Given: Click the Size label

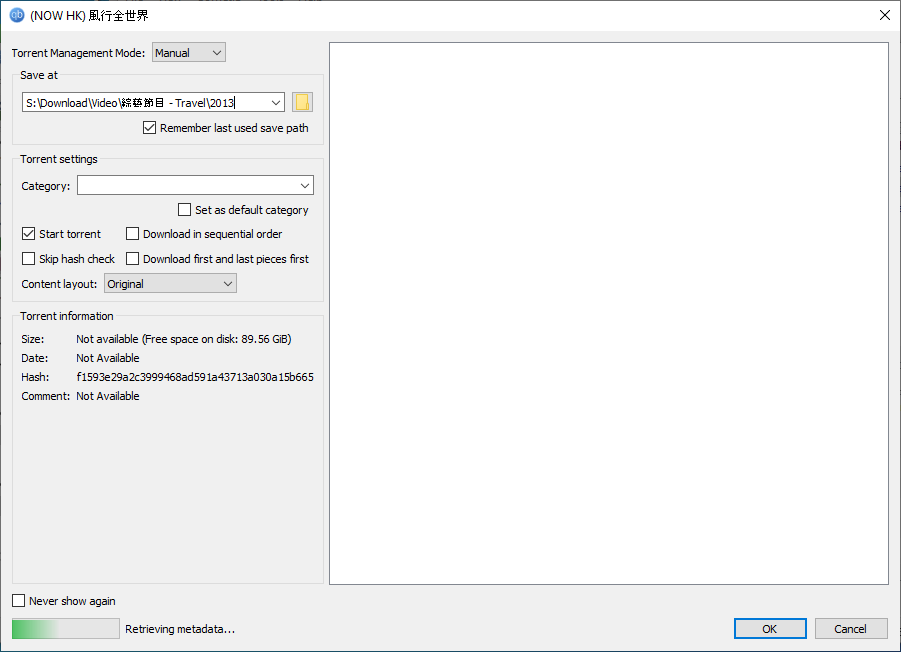Looking at the screenshot, I should coord(33,339).
